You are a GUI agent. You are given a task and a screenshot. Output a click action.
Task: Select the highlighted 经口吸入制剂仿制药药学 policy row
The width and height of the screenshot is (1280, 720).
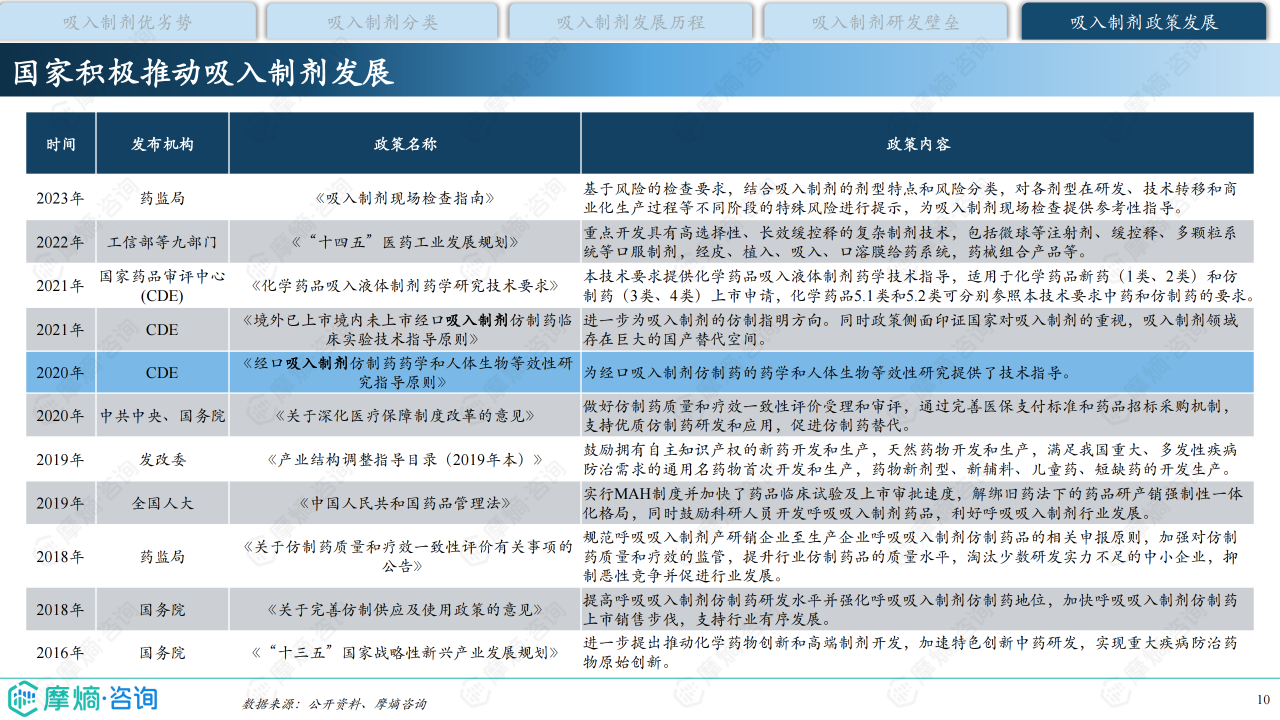click(405, 372)
